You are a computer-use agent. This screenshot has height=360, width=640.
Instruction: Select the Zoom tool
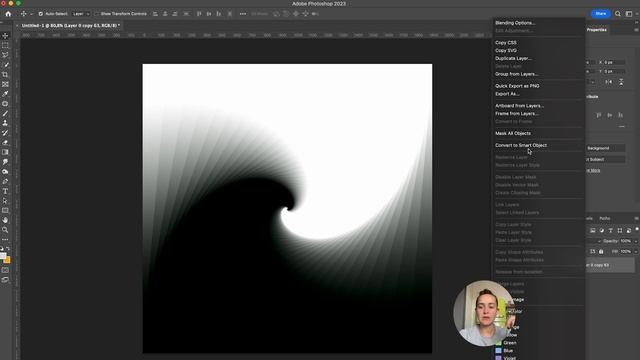(x=5, y=230)
